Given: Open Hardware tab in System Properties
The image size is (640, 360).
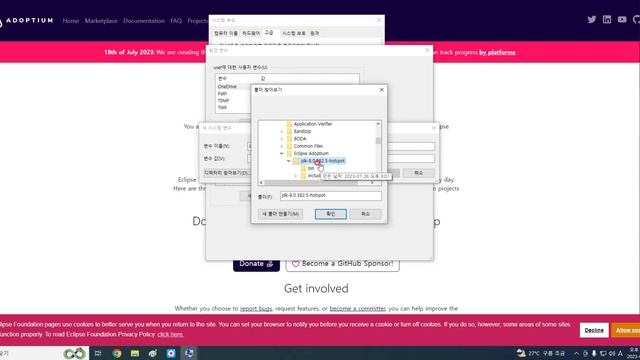Looking at the screenshot, I should click(x=251, y=33).
